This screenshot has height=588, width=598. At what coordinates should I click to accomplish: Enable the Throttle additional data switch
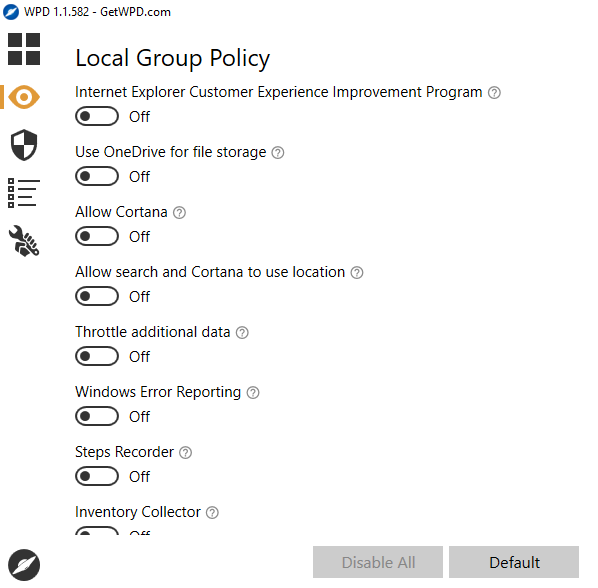[97, 356]
